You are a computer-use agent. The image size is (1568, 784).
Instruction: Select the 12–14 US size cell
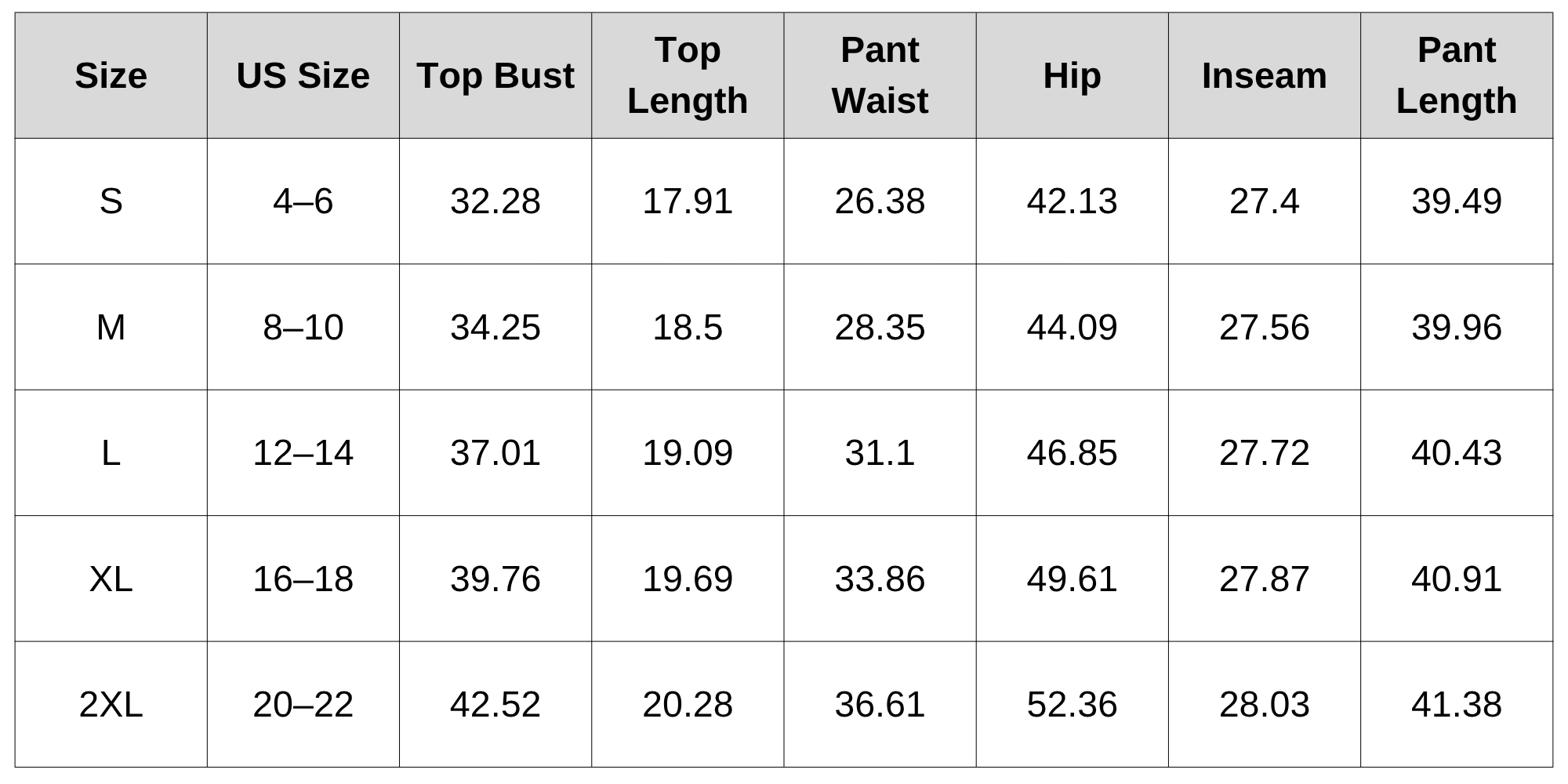(303, 453)
